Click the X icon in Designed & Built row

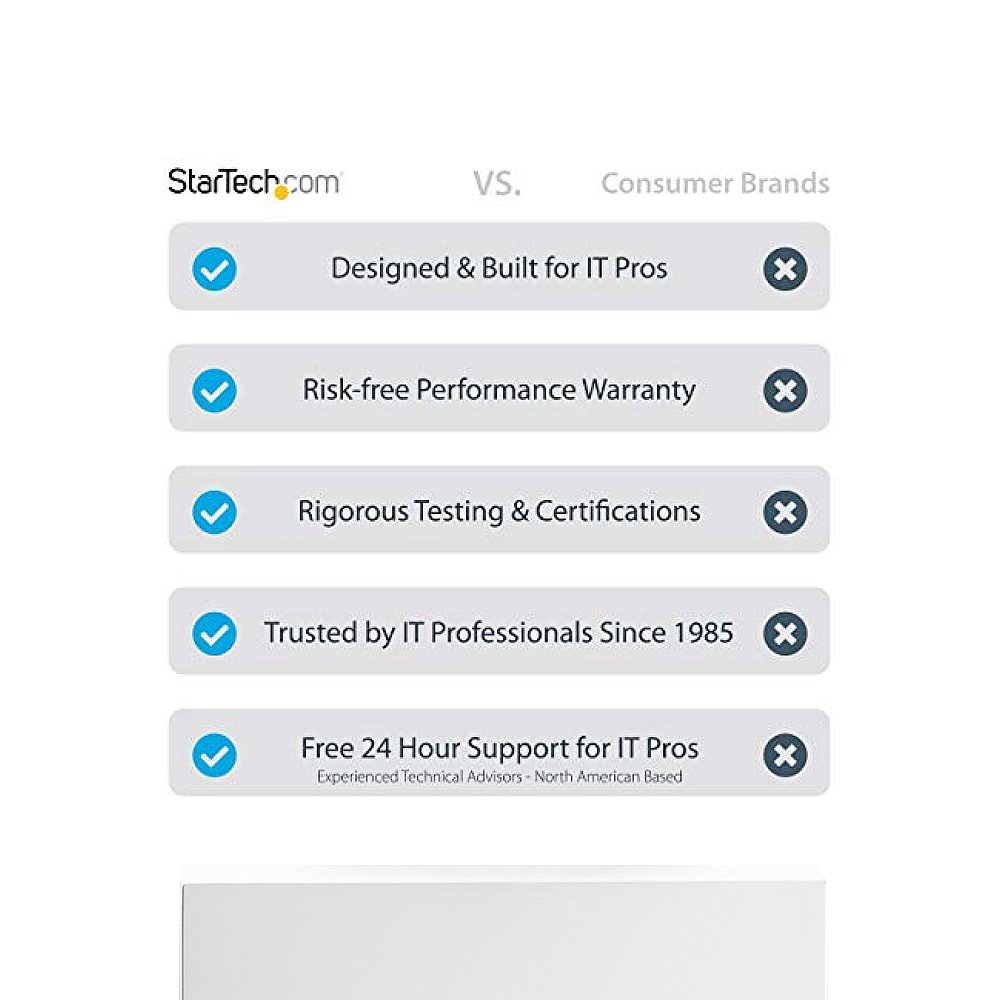[x=785, y=268]
